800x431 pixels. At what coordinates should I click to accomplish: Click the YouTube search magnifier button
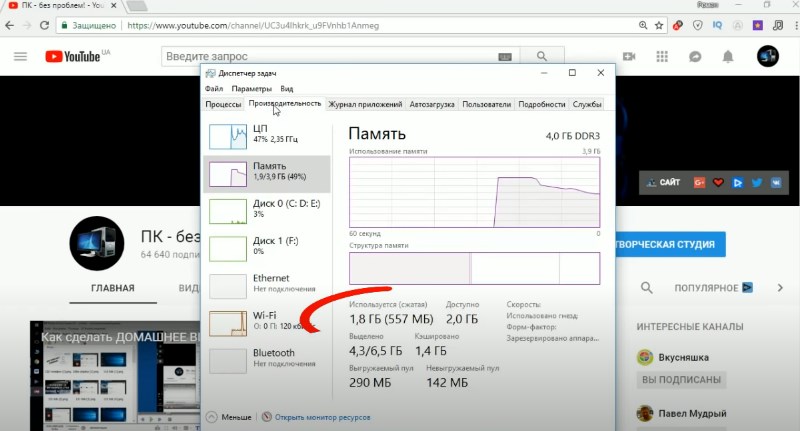[x=542, y=56]
